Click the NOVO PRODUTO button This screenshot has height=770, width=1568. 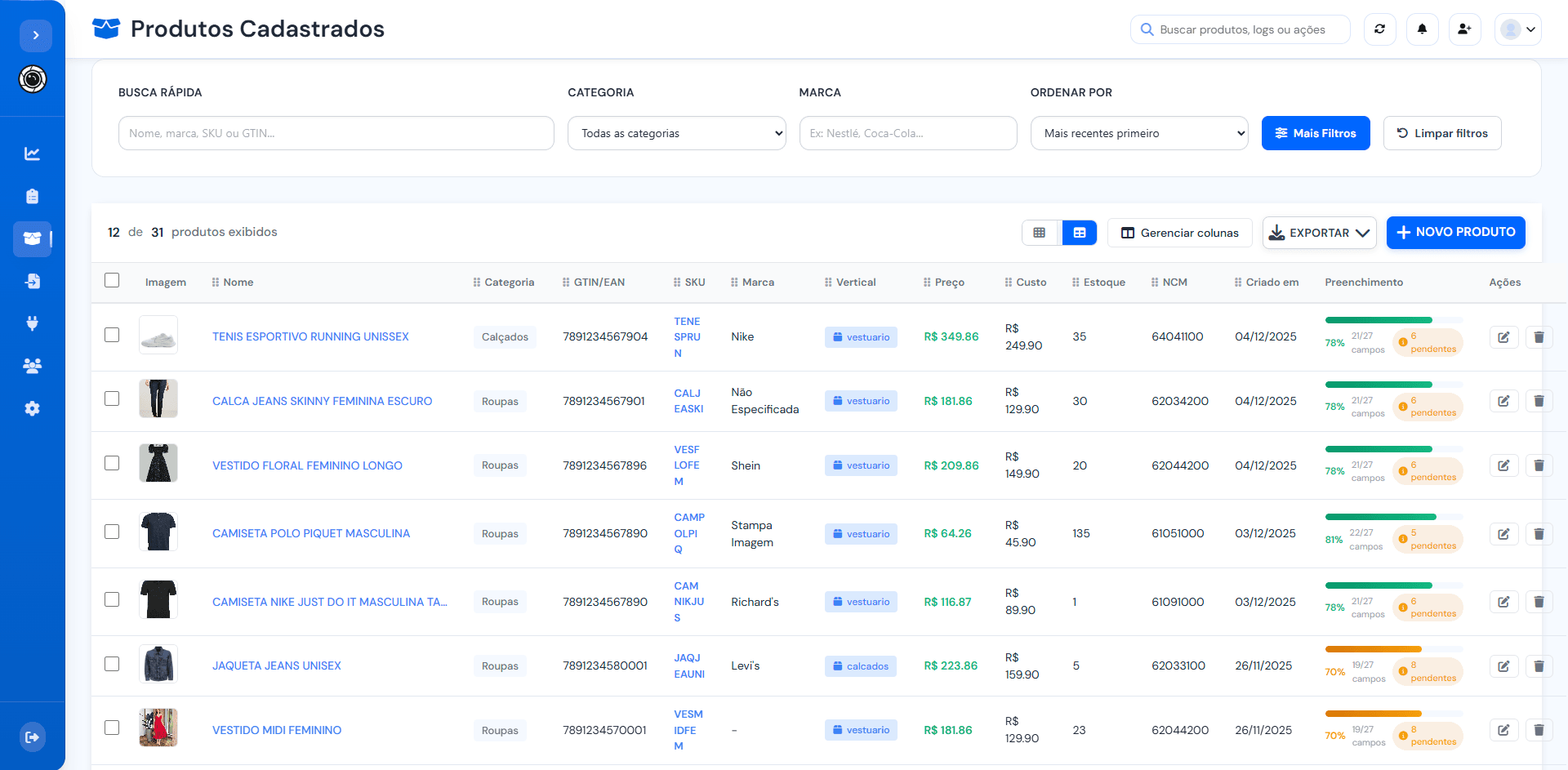(x=1455, y=232)
